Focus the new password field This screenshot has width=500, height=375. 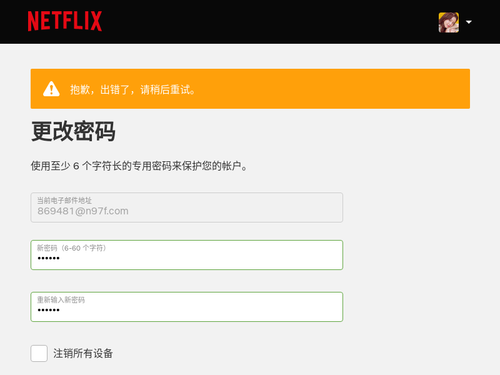pyautogui.click(x=187, y=255)
